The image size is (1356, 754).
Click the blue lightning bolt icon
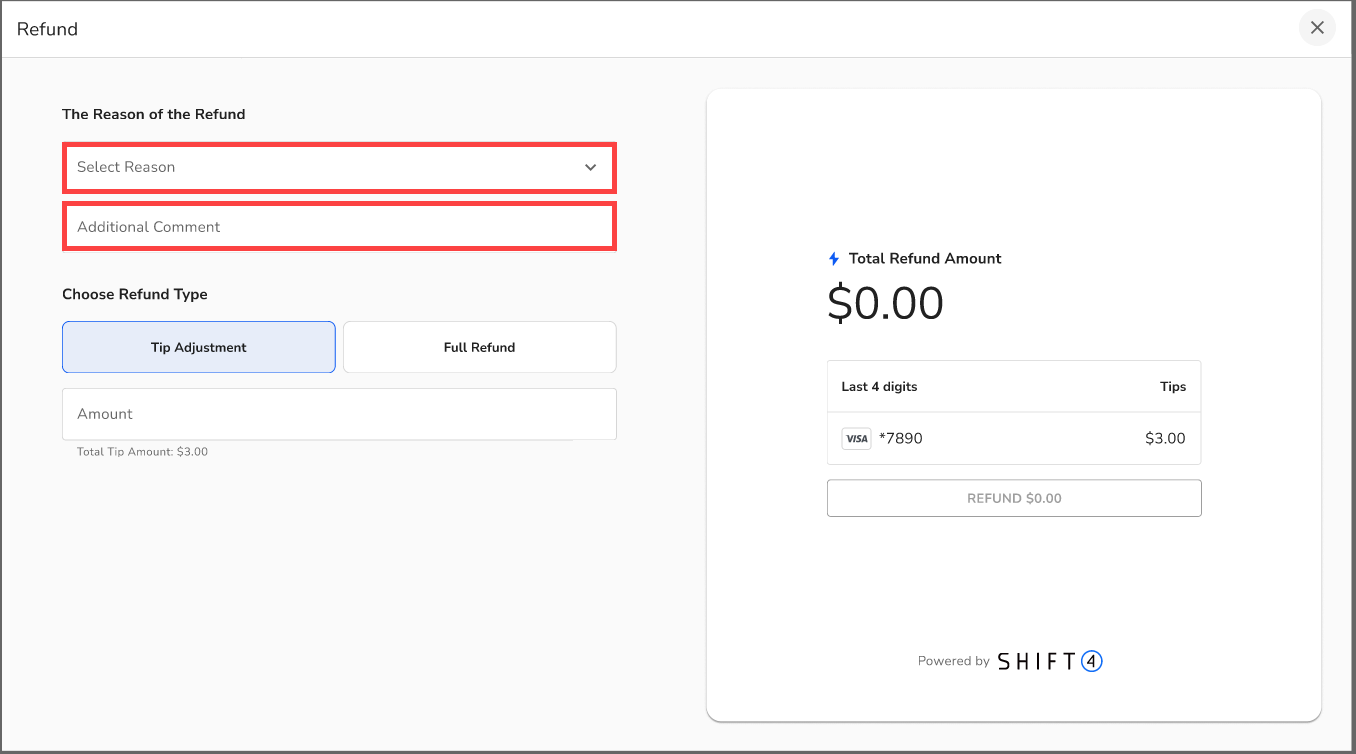click(x=834, y=259)
